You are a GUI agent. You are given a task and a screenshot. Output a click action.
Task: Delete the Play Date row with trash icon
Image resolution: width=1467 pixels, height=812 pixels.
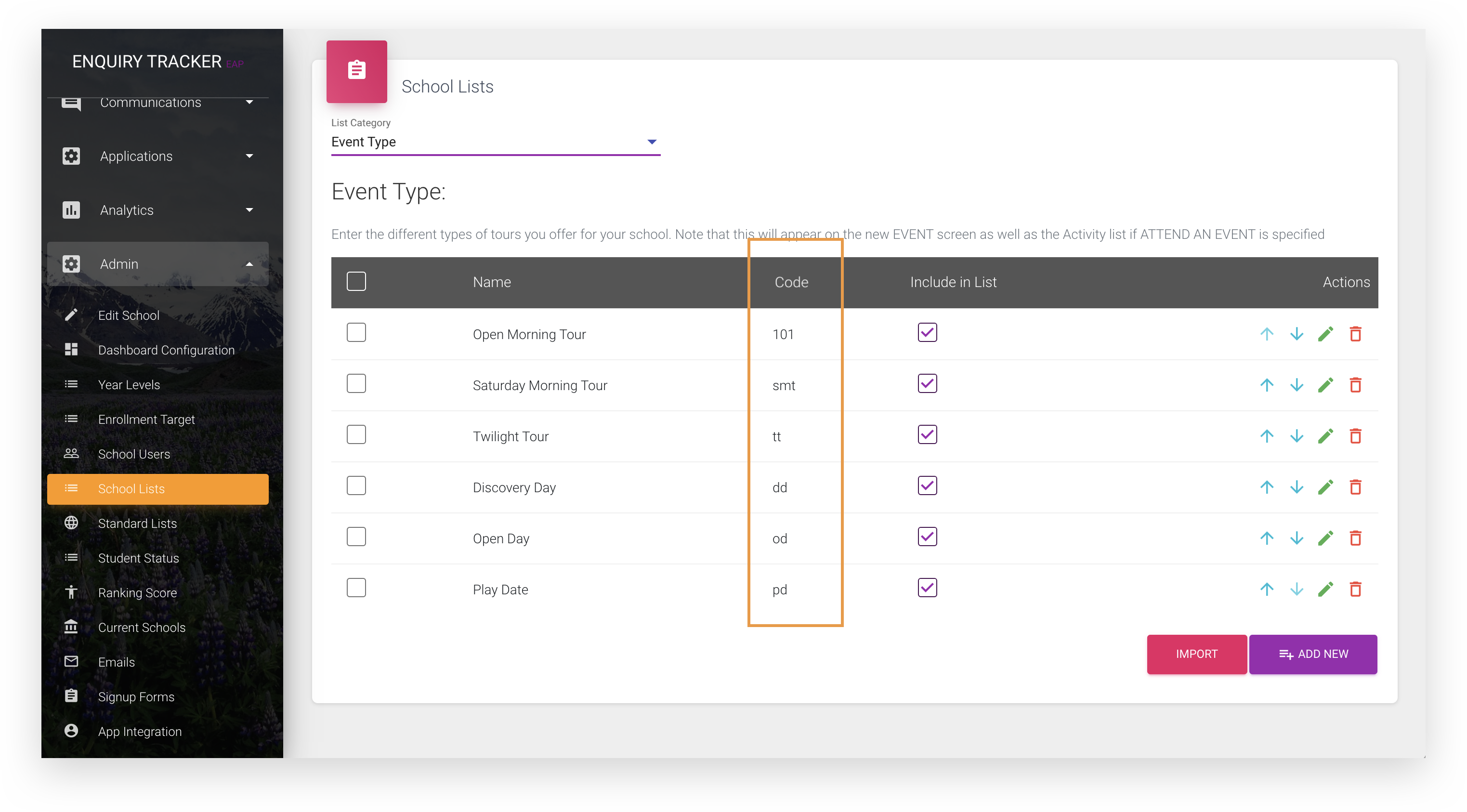click(1356, 589)
